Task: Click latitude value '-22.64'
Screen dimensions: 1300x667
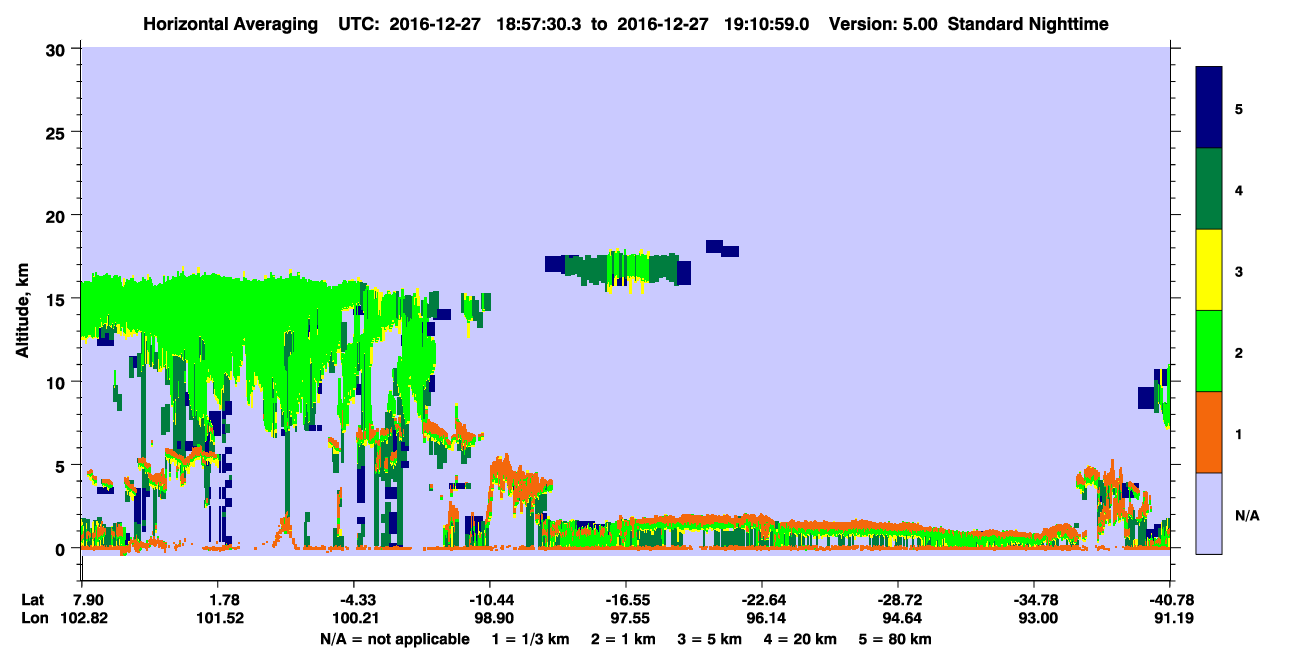Action: (762, 599)
